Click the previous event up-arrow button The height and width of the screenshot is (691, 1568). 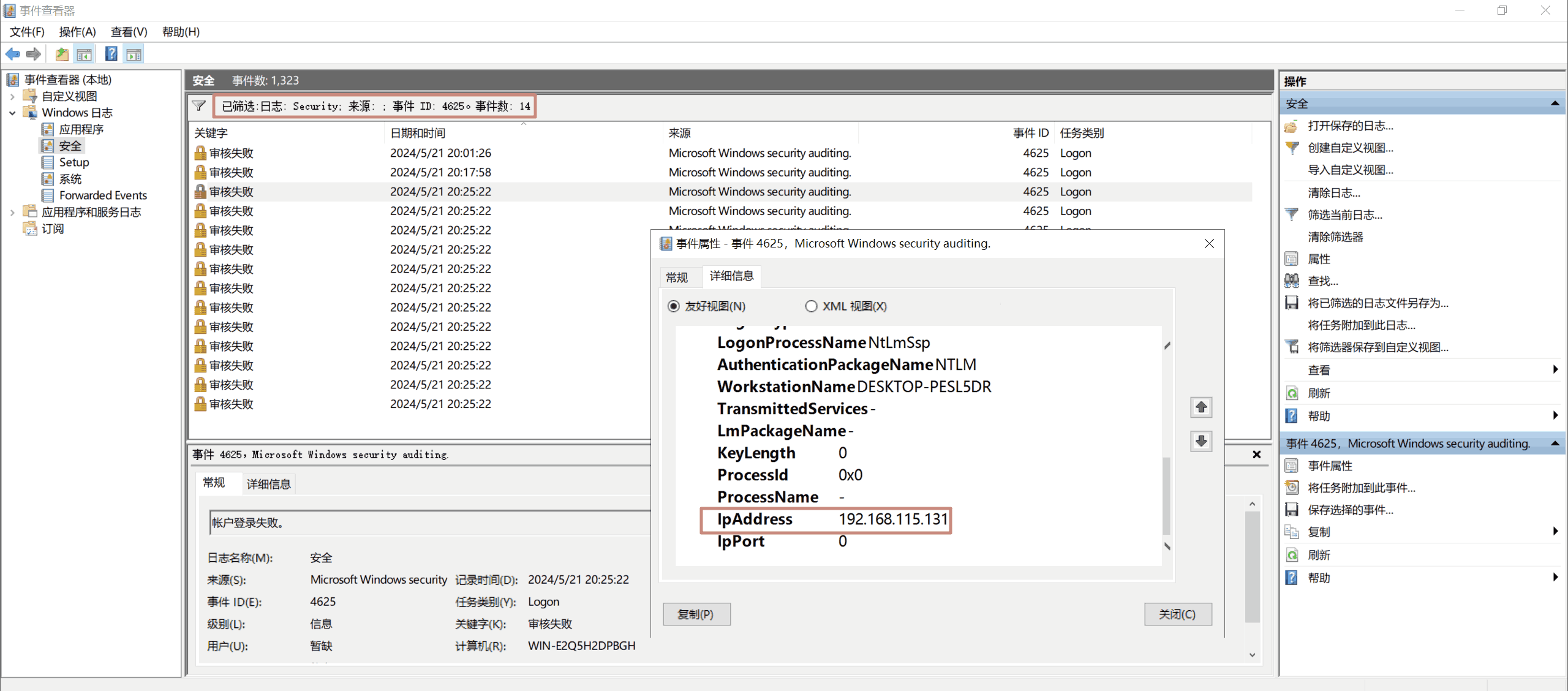click(1200, 407)
